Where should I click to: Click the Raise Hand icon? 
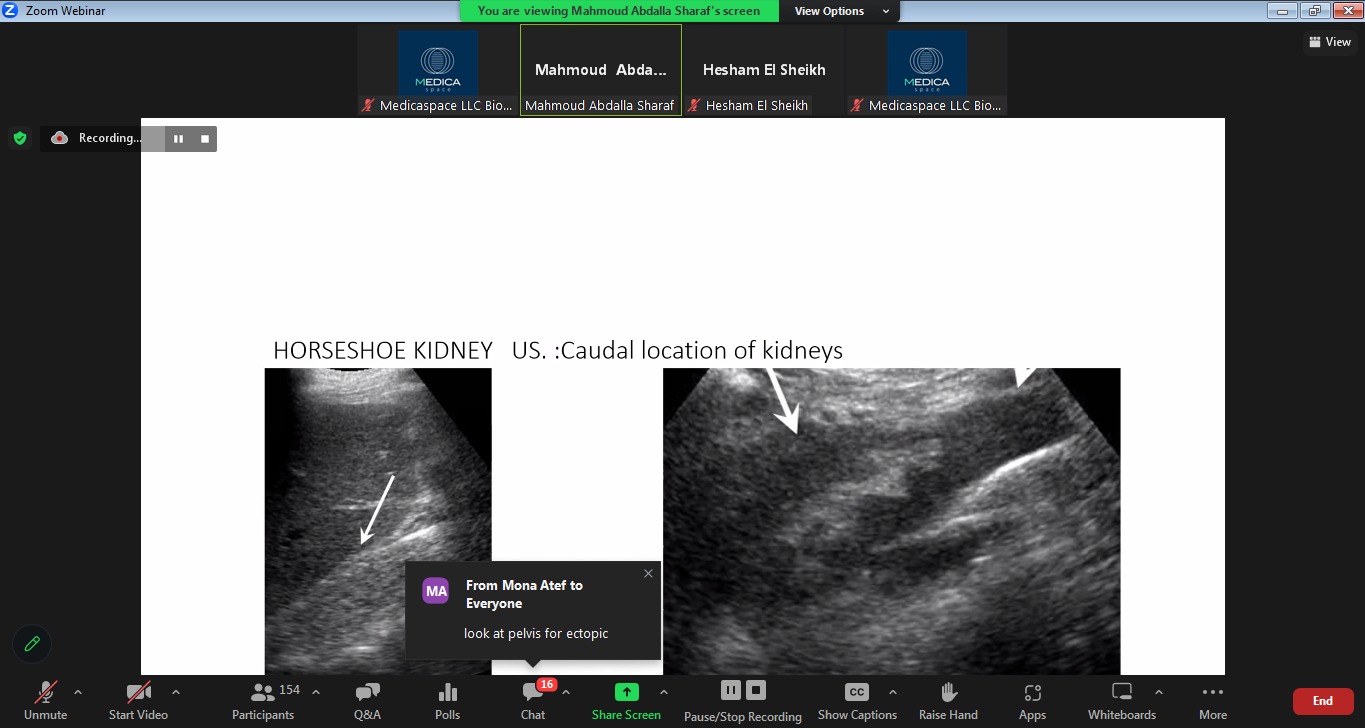click(x=948, y=693)
